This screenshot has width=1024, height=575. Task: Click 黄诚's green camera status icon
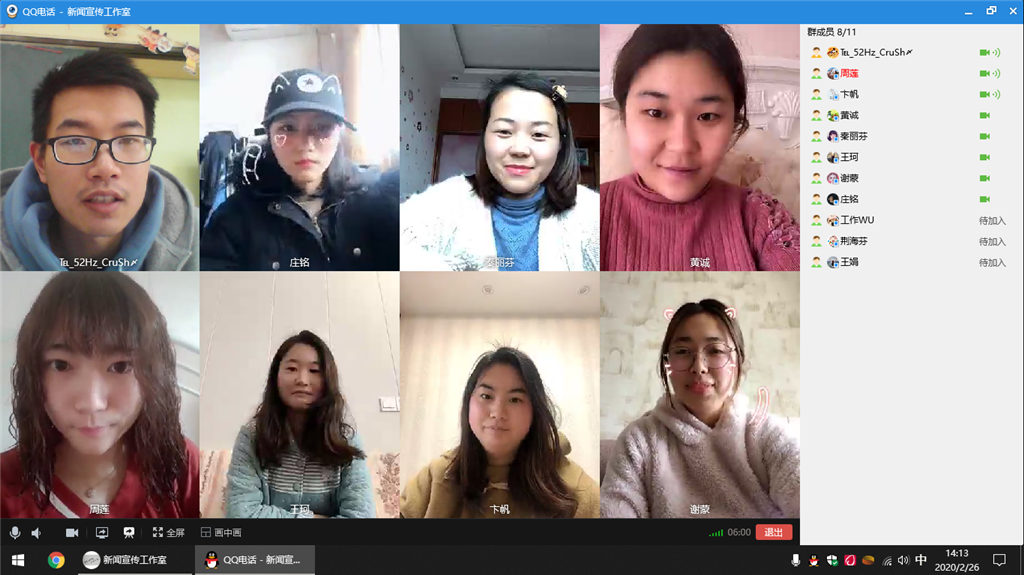coord(985,116)
